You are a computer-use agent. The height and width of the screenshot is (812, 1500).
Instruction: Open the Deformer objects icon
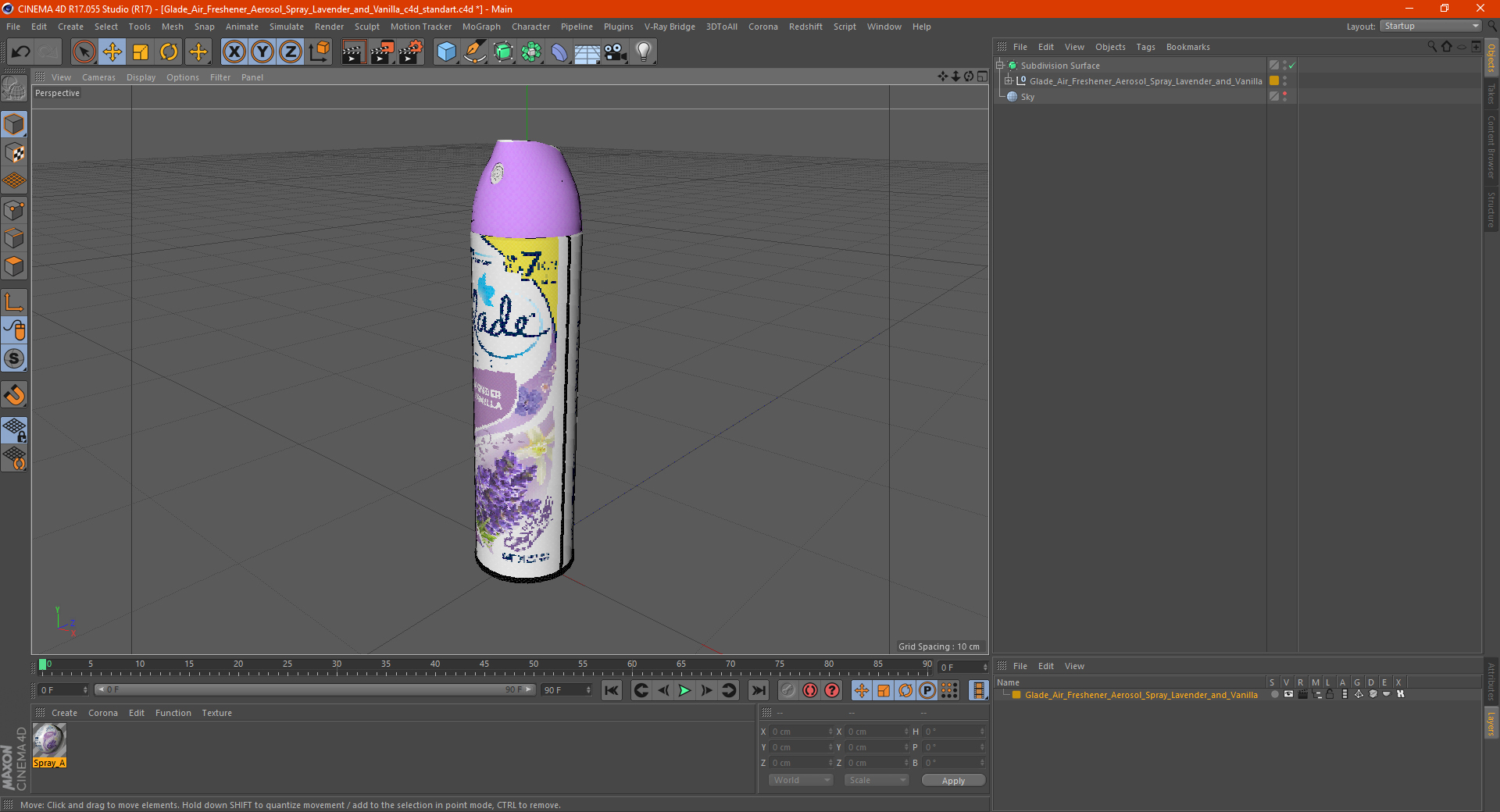[x=559, y=52]
